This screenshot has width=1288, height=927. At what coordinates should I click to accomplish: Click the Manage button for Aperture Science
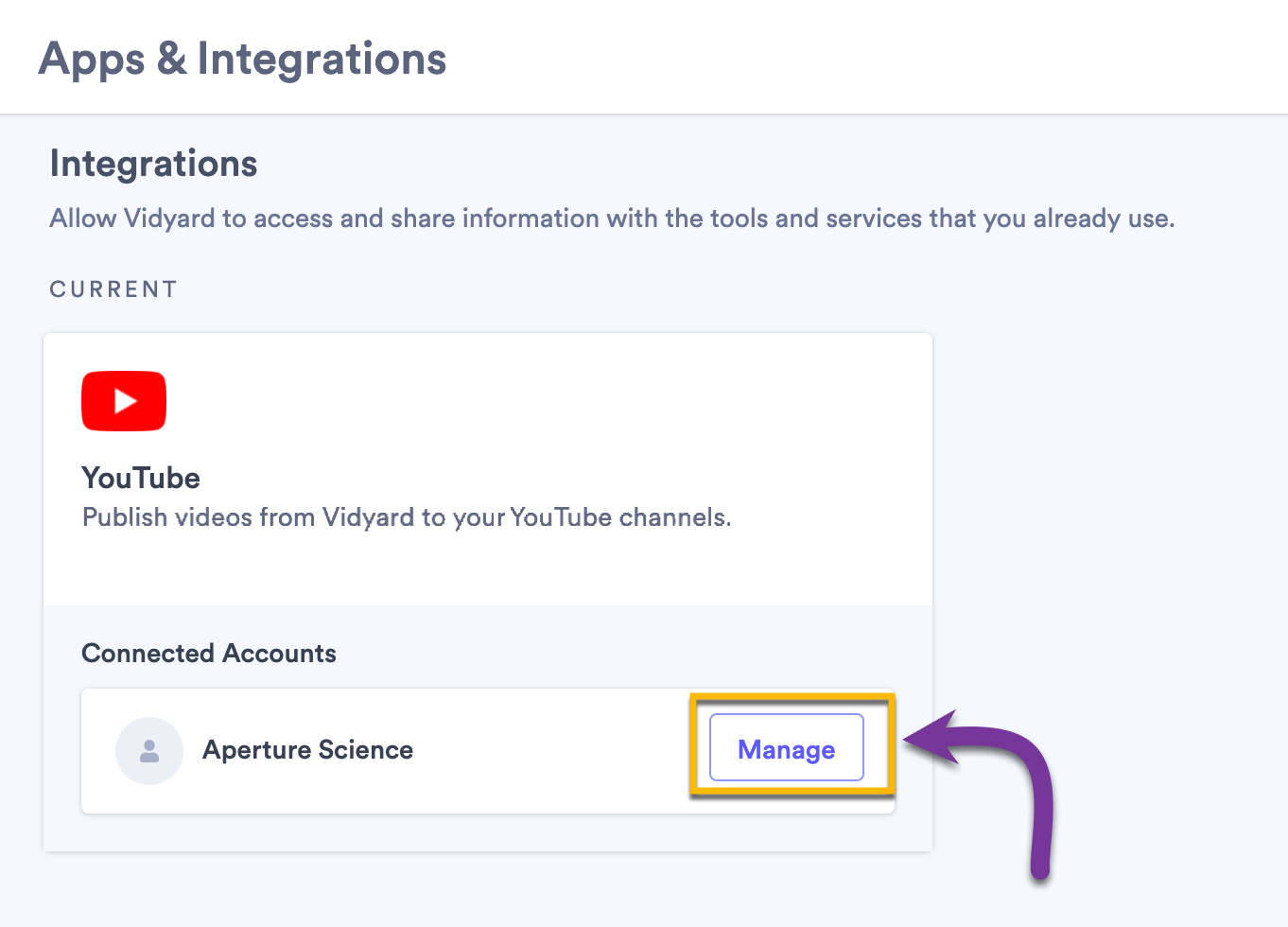[787, 747]
